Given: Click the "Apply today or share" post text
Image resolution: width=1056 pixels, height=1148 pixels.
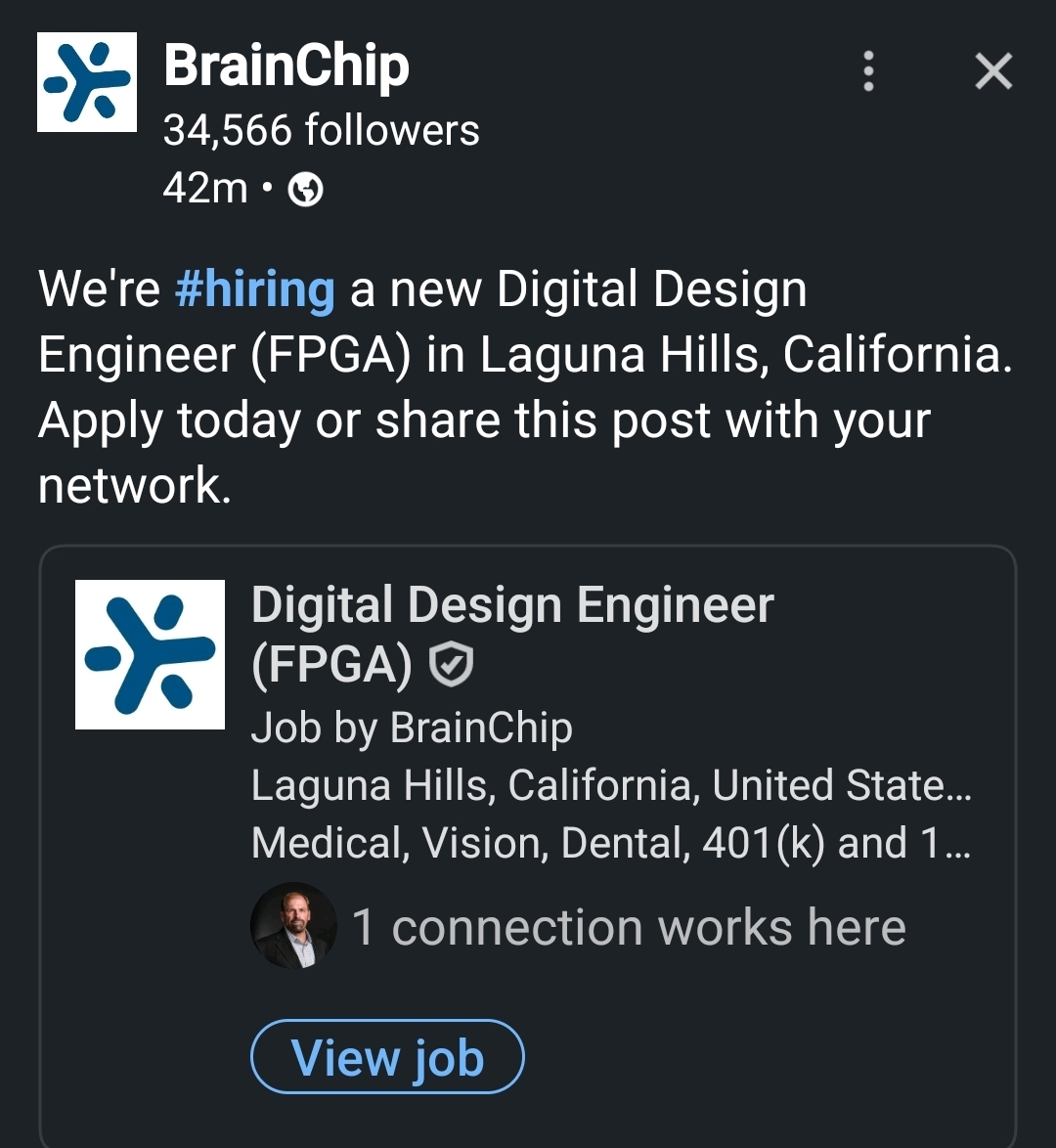Looking at the screenshot, I should click(x=484, y=420).
